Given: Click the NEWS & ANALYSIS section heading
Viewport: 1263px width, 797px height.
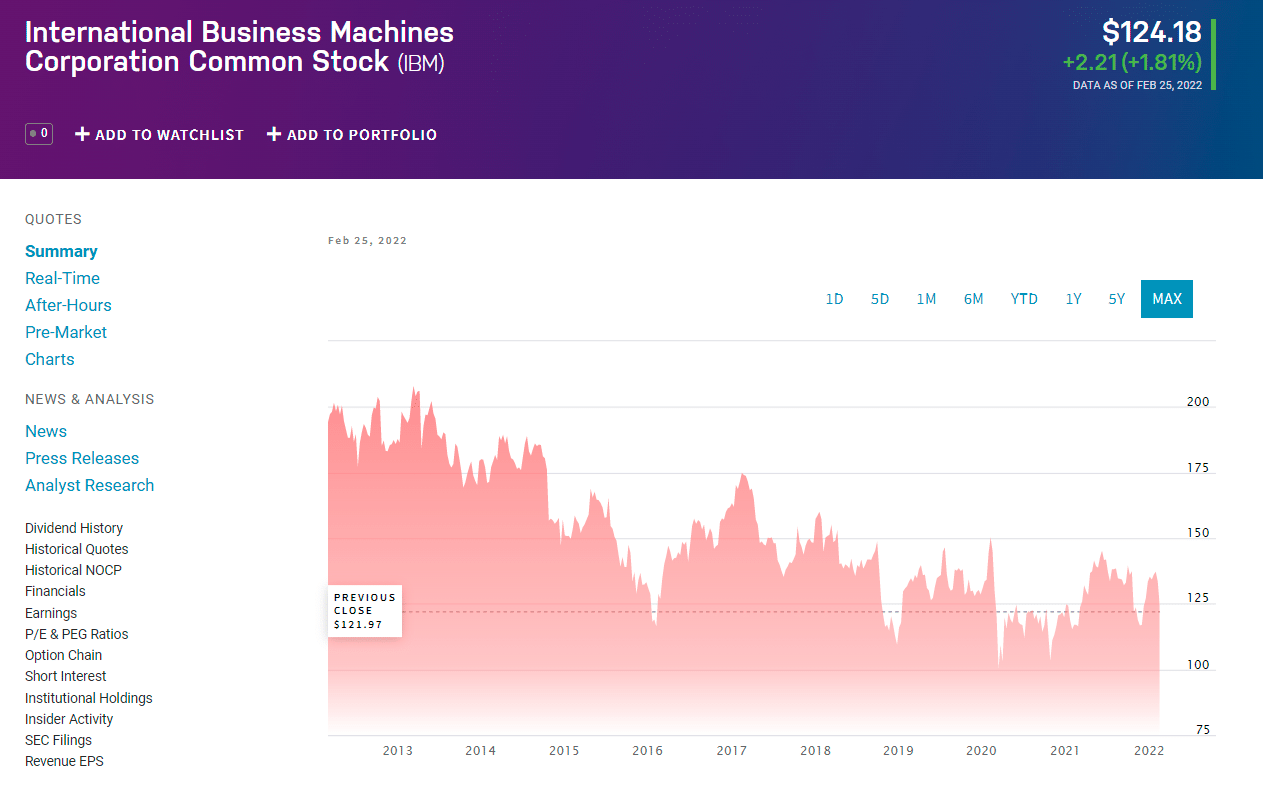Looking at the screenshot, I should (x=90, y=399).
